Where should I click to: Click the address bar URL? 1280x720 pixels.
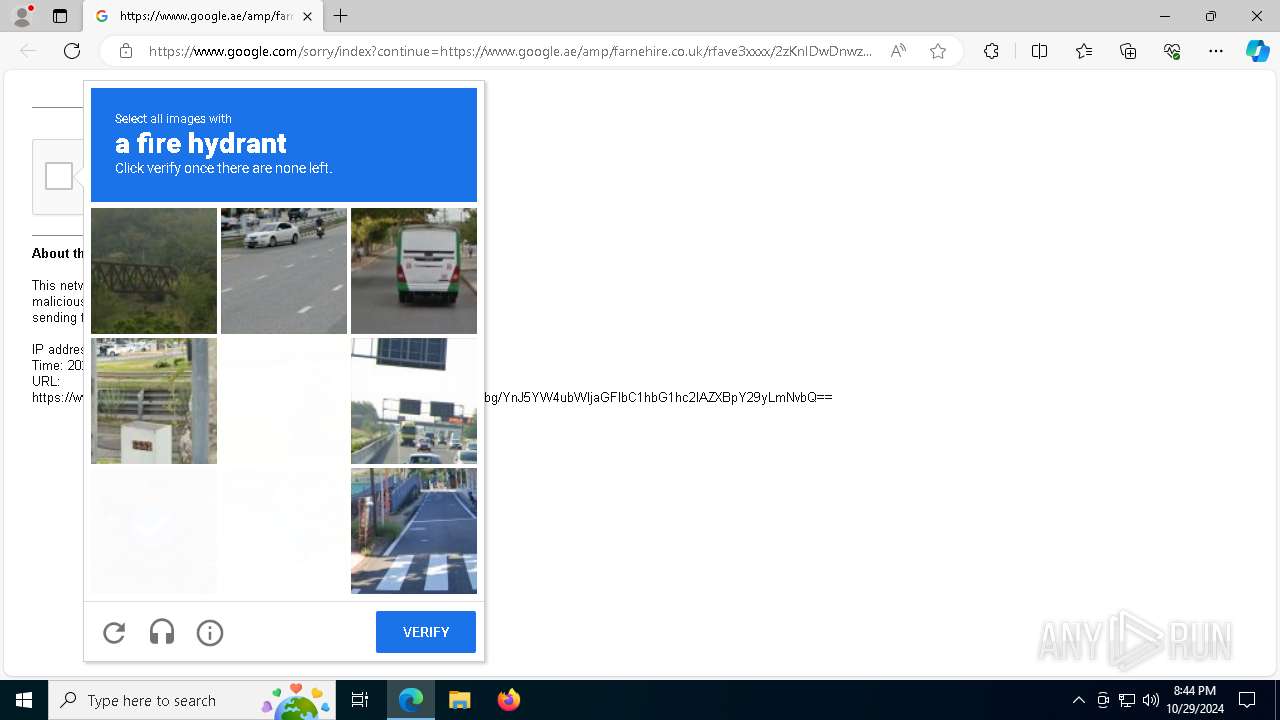510,51
